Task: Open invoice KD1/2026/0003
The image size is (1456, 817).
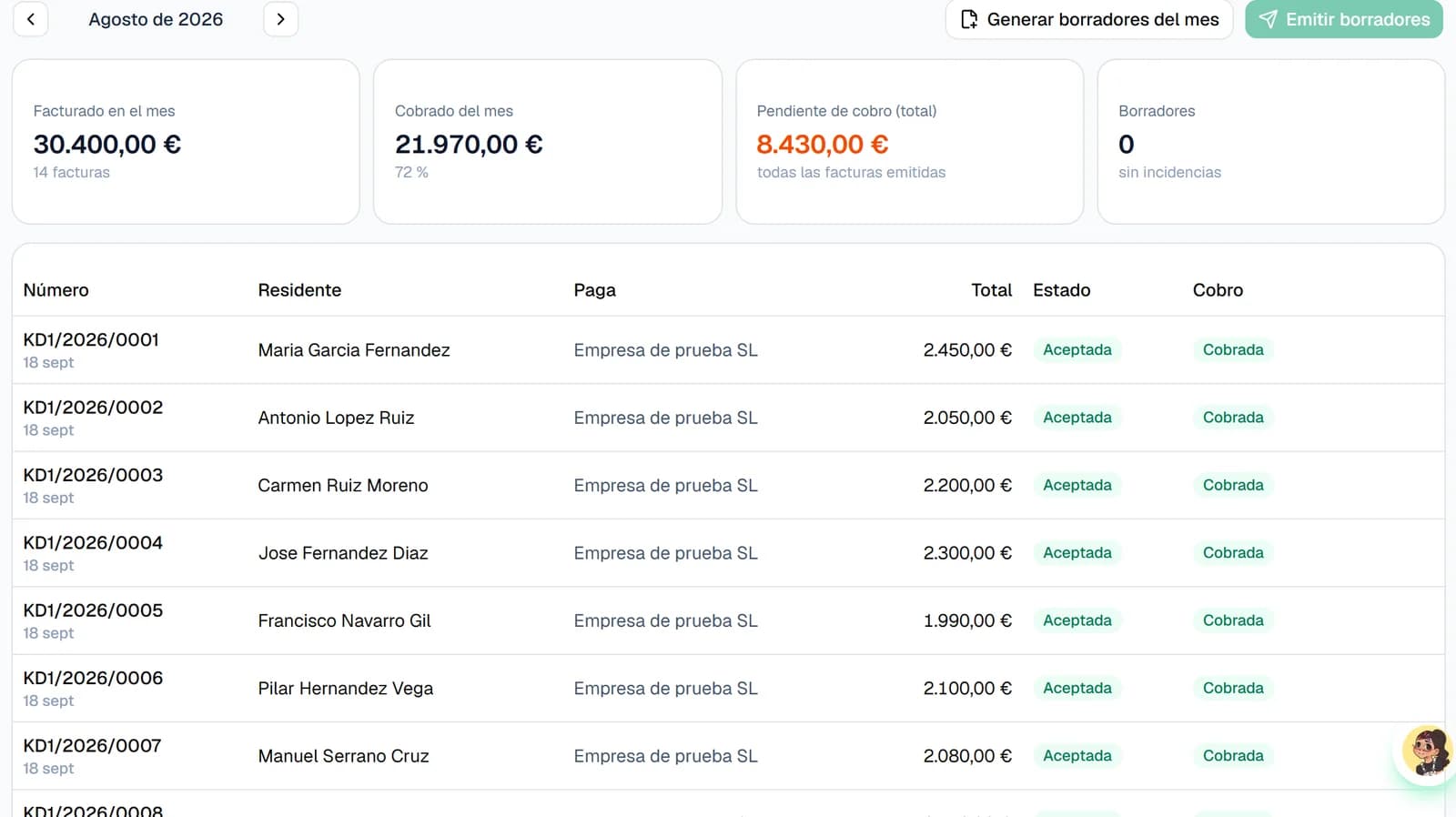Action: tap(93, 475)
